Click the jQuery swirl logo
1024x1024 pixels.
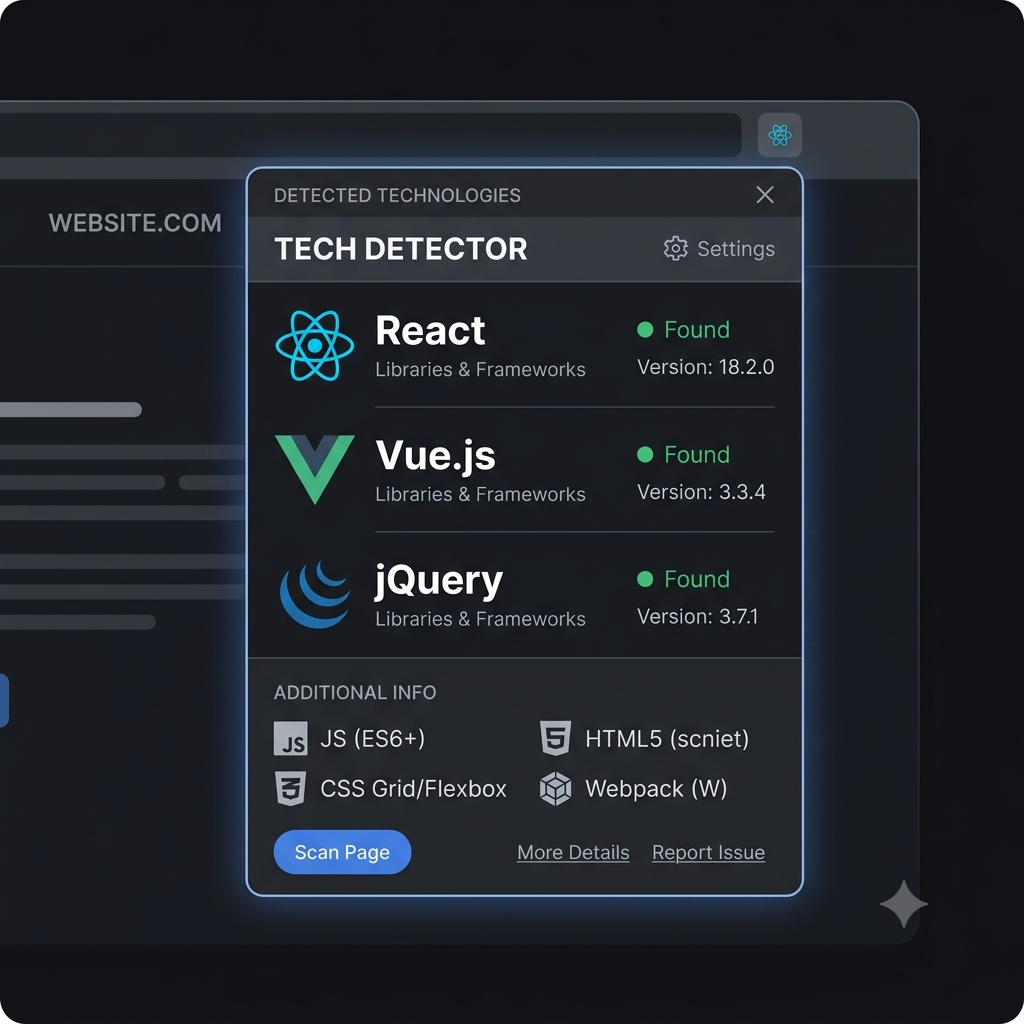tap(315, 594)
